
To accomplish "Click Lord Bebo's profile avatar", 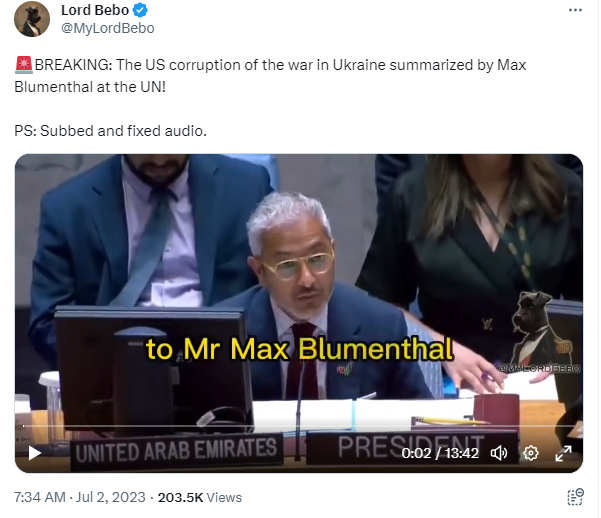I will (x=32, y=19).
